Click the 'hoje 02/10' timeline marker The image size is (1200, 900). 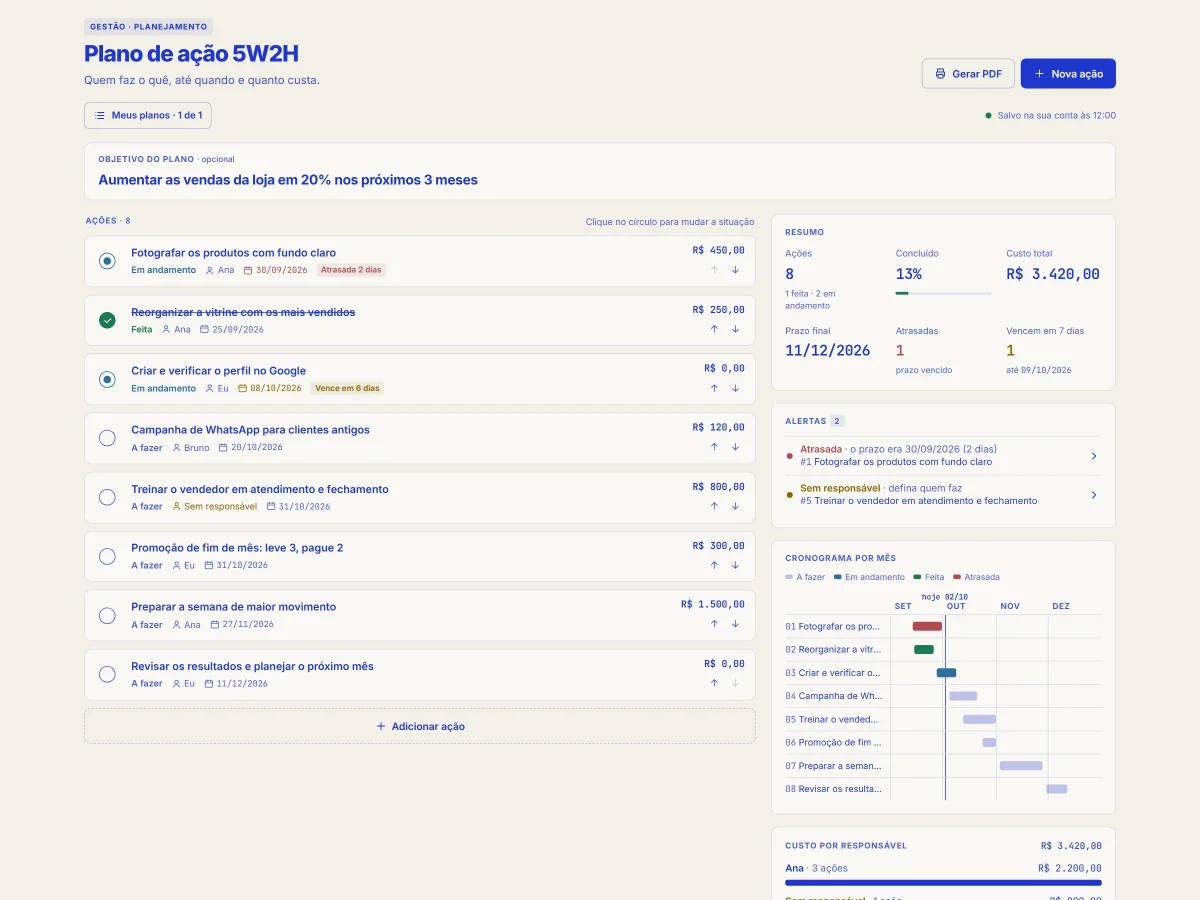tap(945, 596)
